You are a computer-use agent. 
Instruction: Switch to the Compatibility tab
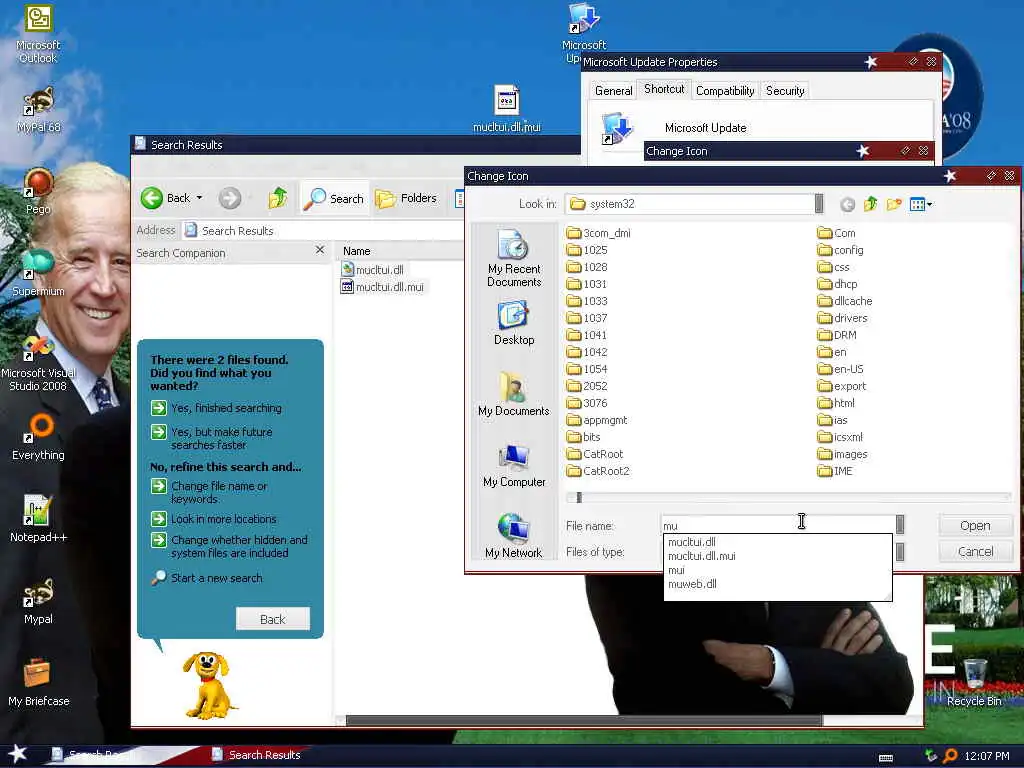click(x=725, y=91)
